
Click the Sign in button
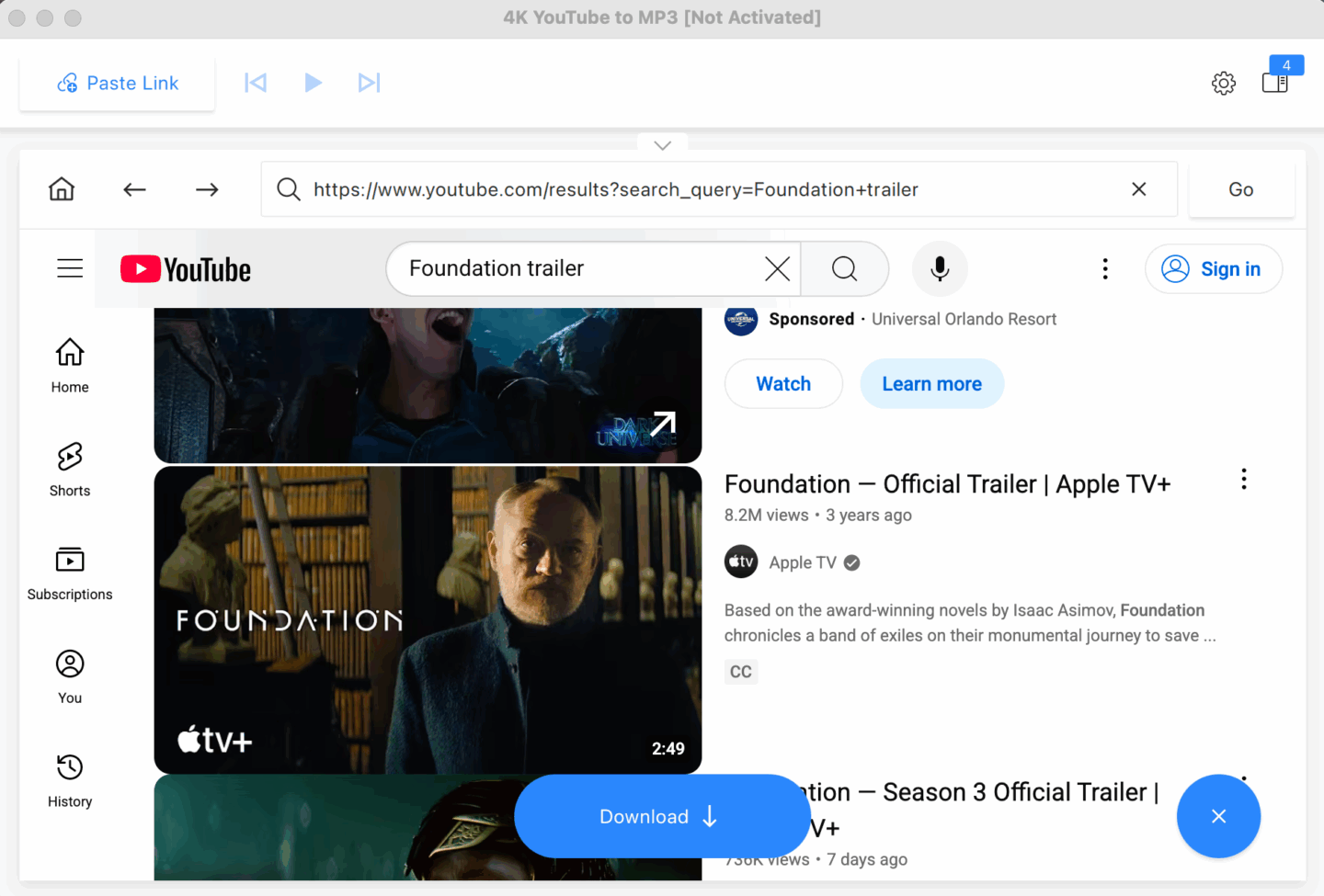1214,268
